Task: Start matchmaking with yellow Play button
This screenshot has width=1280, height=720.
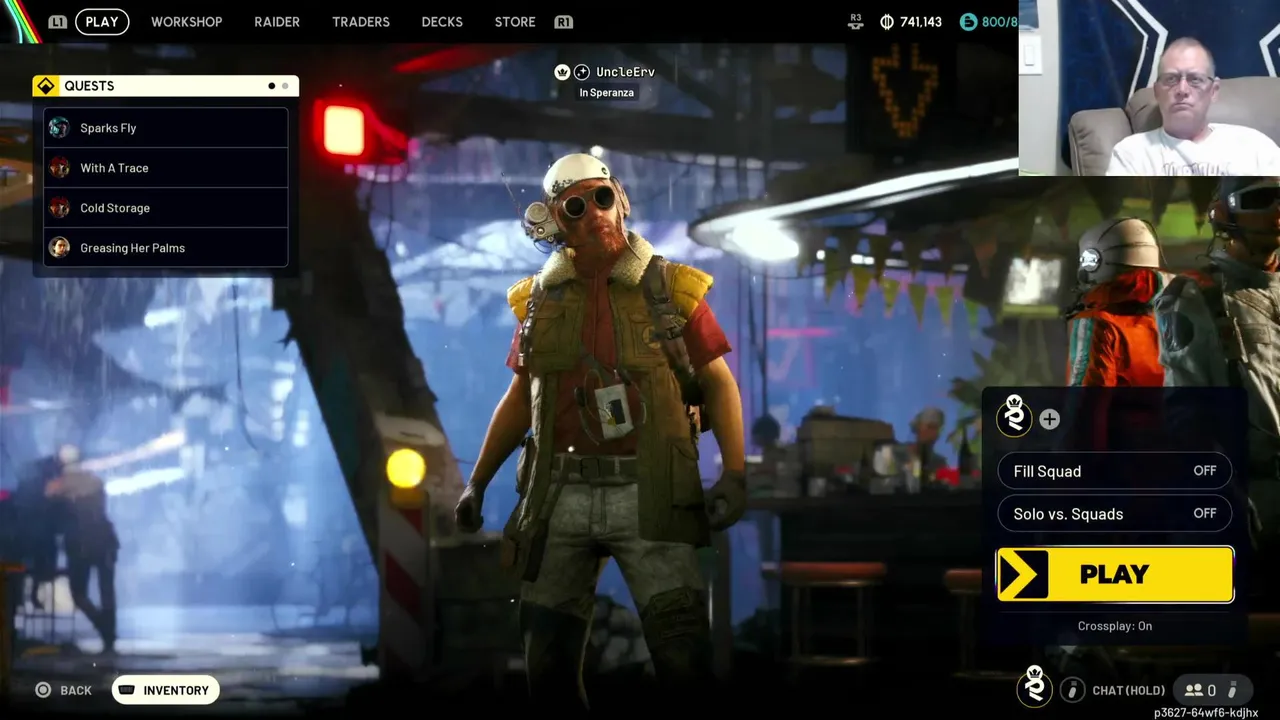Action: point(1115,575)
